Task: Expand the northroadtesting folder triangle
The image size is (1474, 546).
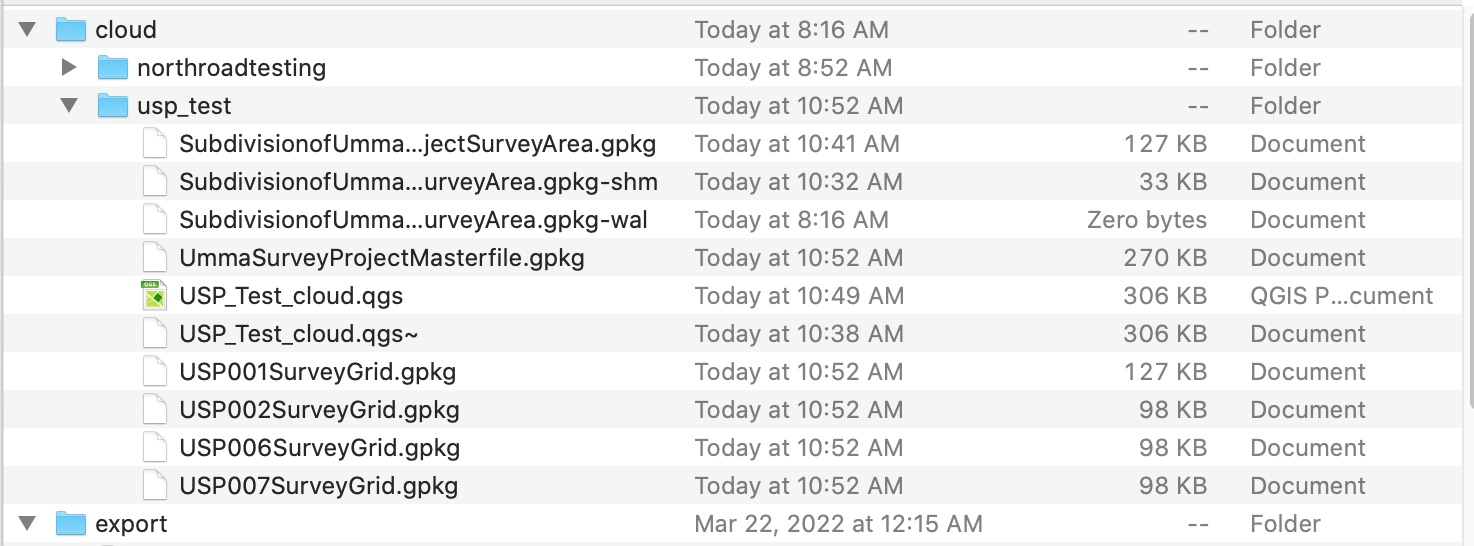Action: pyautogui.click(x=68, y=68)
